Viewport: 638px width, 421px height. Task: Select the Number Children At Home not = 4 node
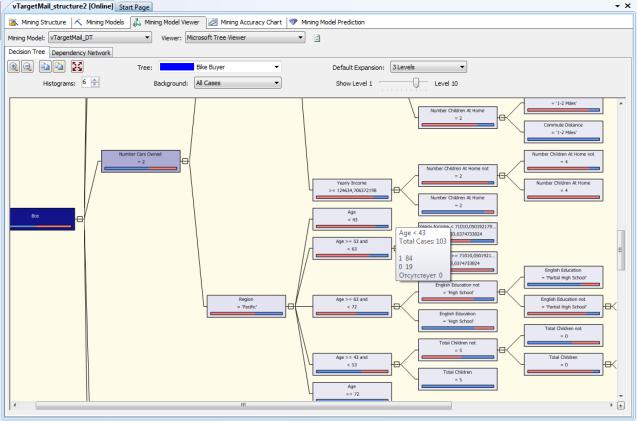coord(564,161)
